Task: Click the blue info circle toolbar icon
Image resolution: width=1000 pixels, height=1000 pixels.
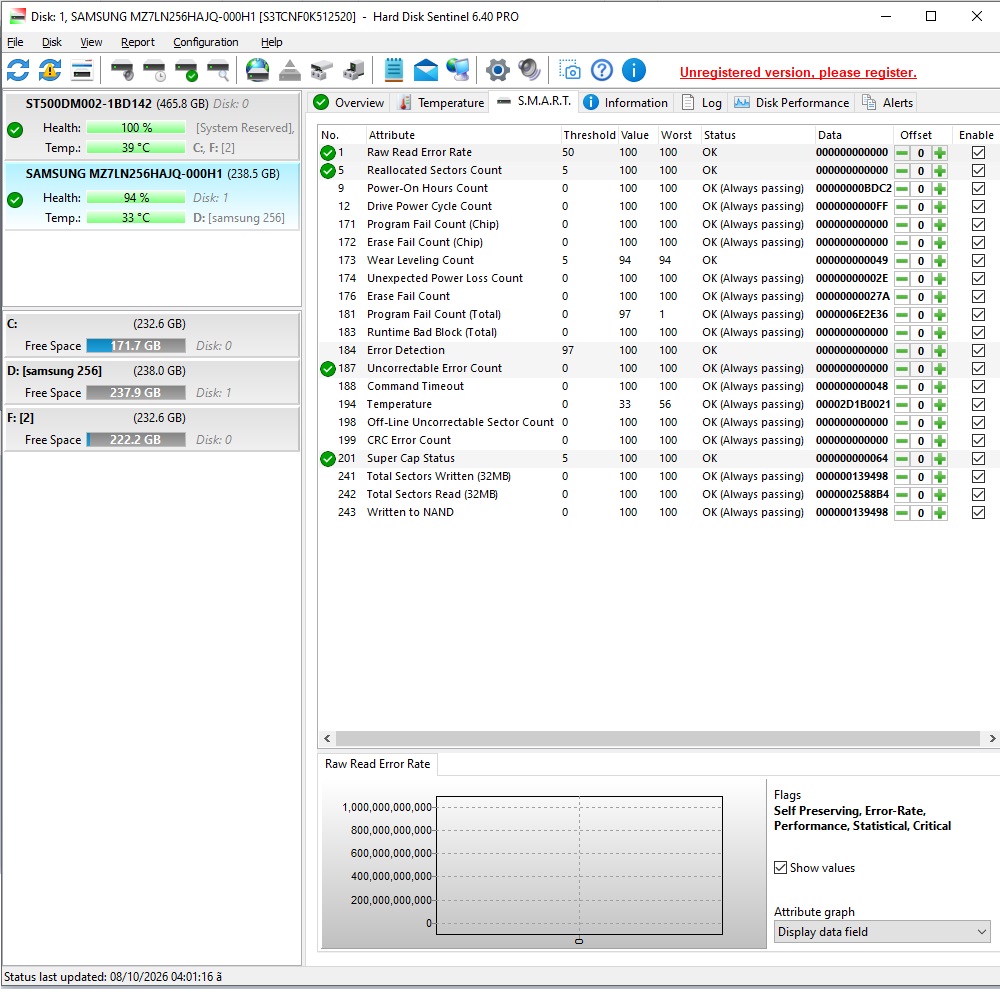Action: click(633, 70)
